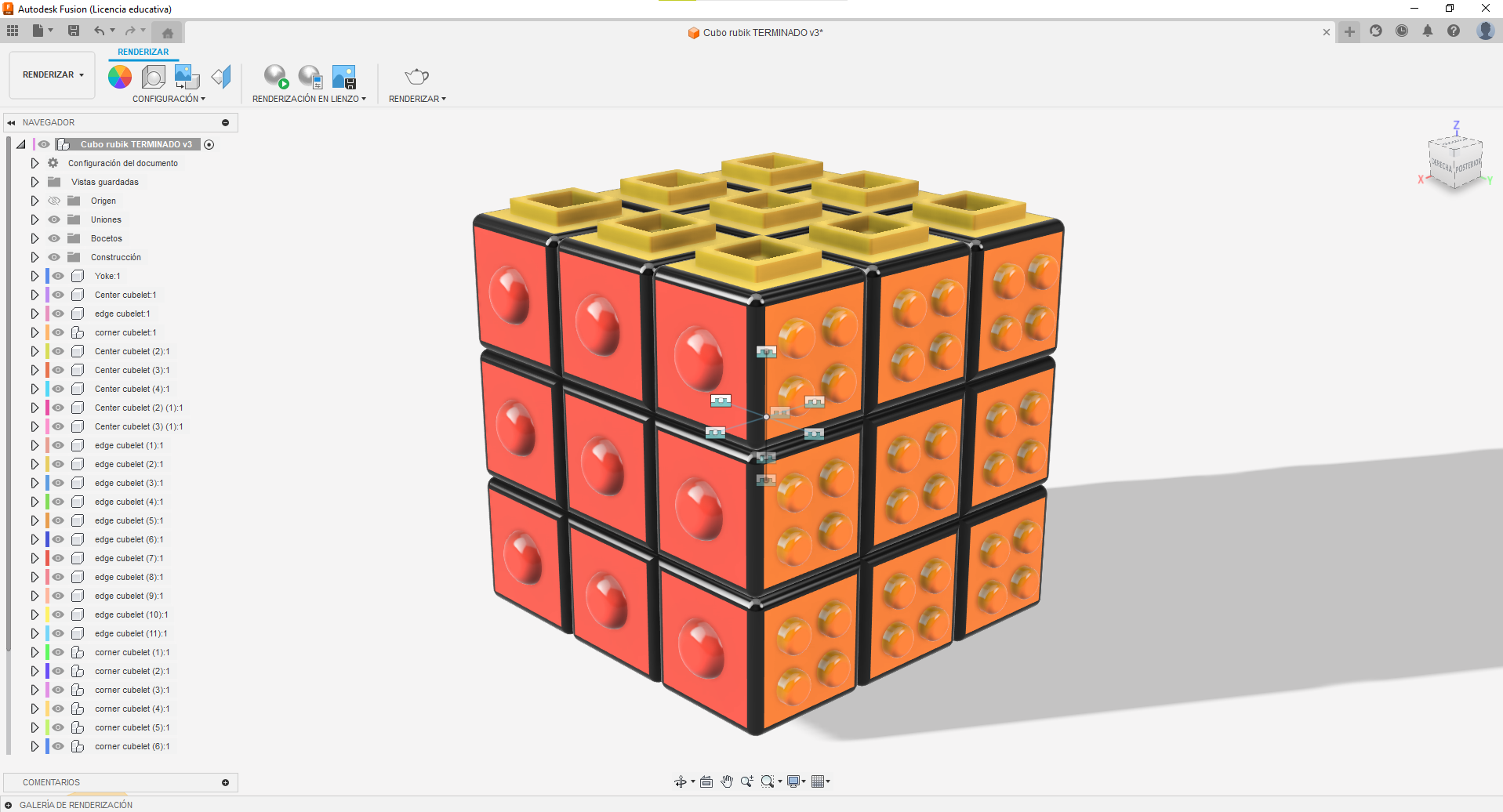
Task: Open Scene Settings tool icon
Action: [x=154, y=76]
